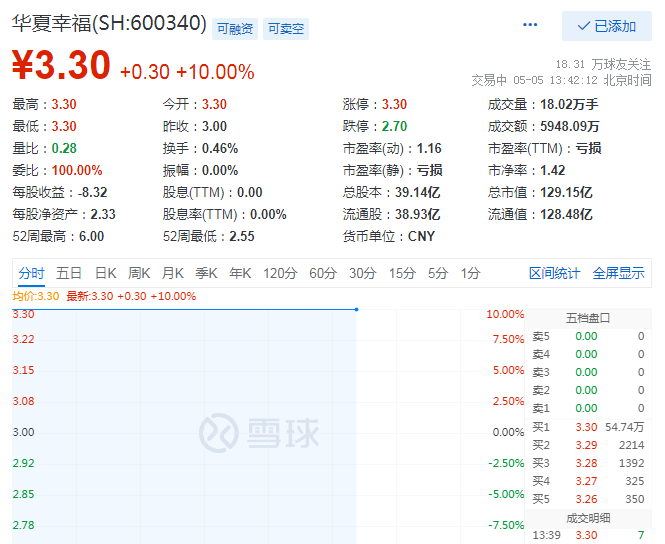This screenshot has width=665, height=544.
Task: Click the blue endpoint dot on the price line
Action: pyautogui.click(x=356, y=310)
